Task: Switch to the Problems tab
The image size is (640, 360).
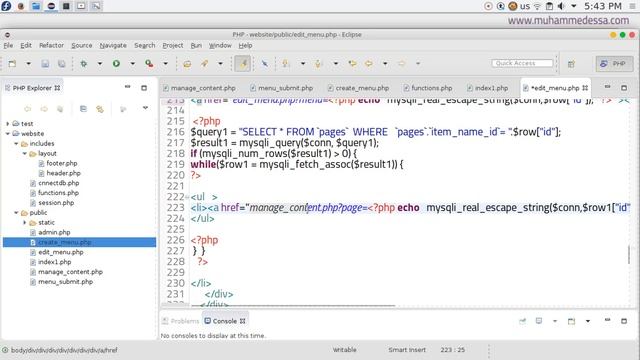Action: [180, 321]
